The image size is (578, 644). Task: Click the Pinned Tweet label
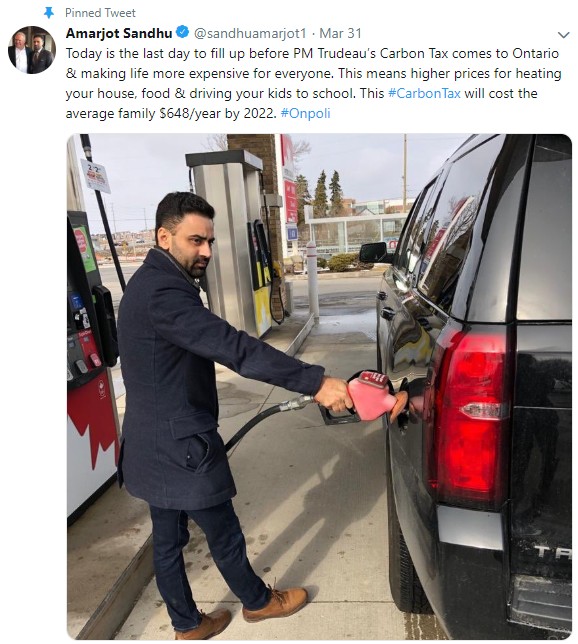tap(100, 13)
